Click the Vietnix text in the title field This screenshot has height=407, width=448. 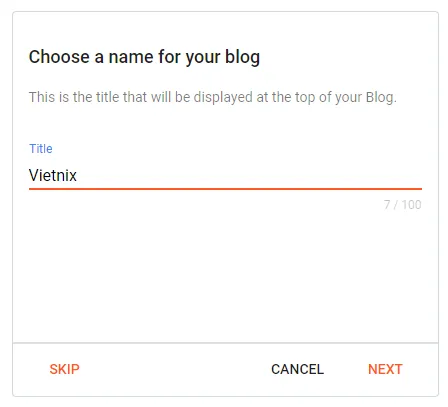(53, 175)
